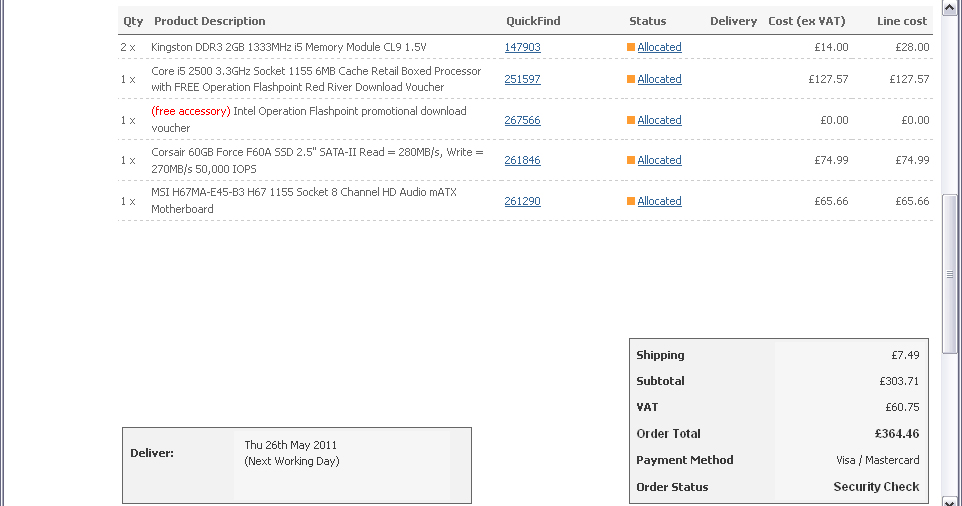
Task: Click Allocated link for Core i5 processor
Action: [659, 79]
